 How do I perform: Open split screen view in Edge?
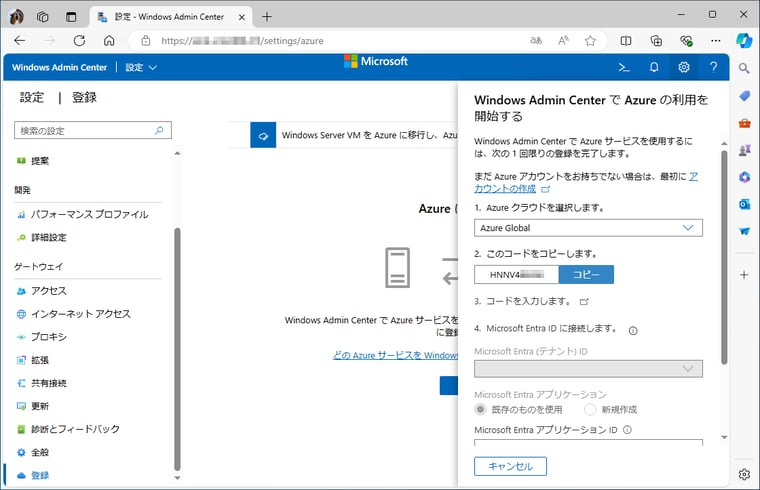click(626, 41)
